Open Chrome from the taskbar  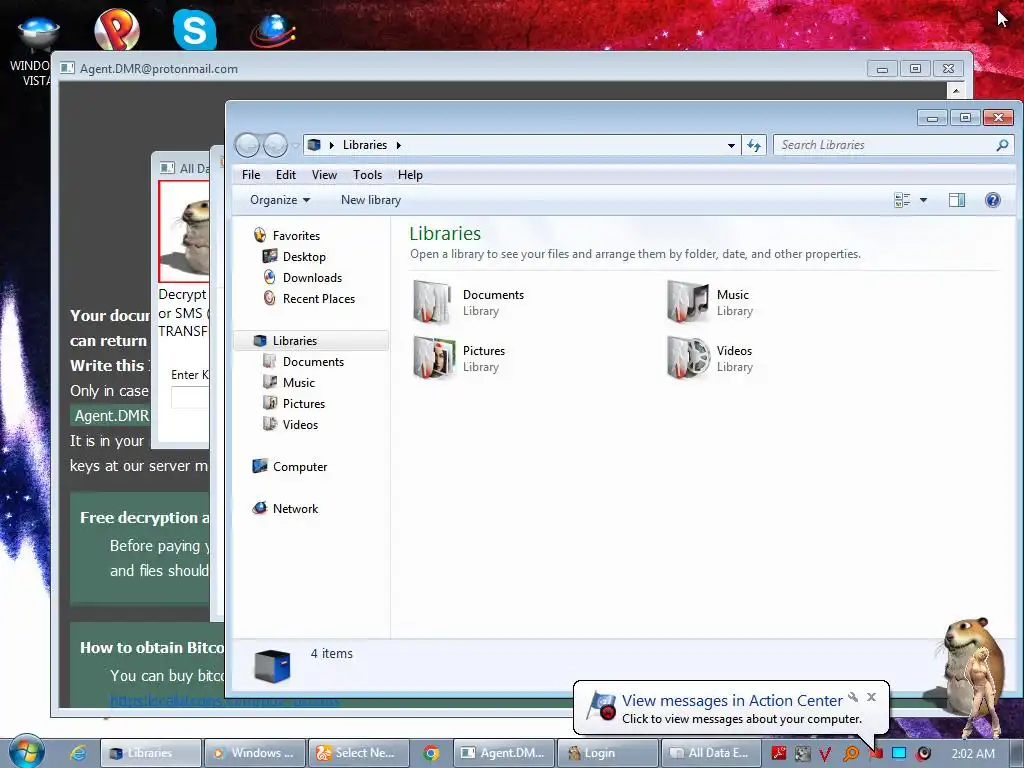point(431,753)
